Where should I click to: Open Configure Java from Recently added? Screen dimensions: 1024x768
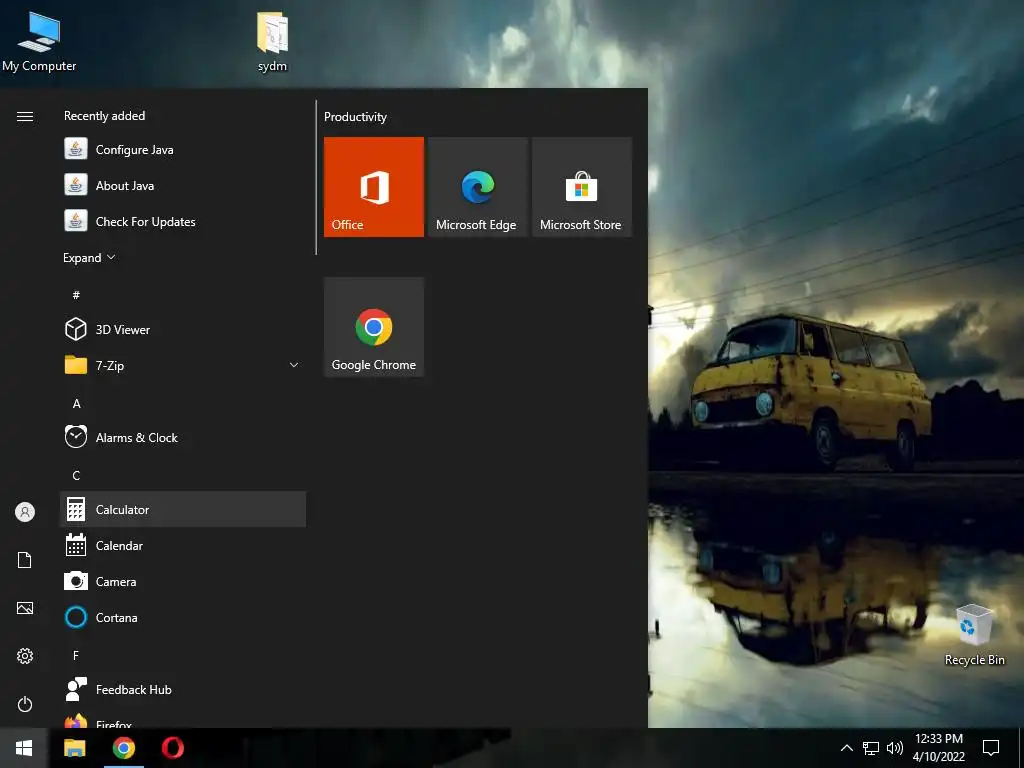coord(183,150)
